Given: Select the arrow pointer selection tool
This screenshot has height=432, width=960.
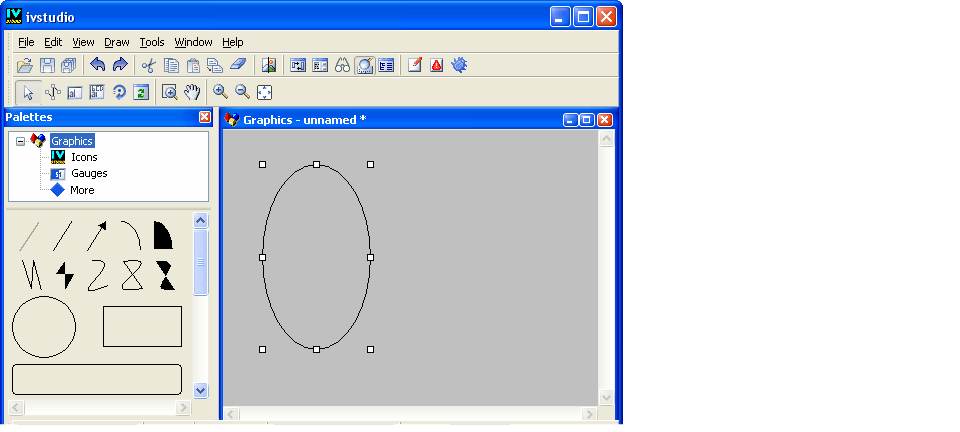Looking at the screenshot, I should coord(28,92).
